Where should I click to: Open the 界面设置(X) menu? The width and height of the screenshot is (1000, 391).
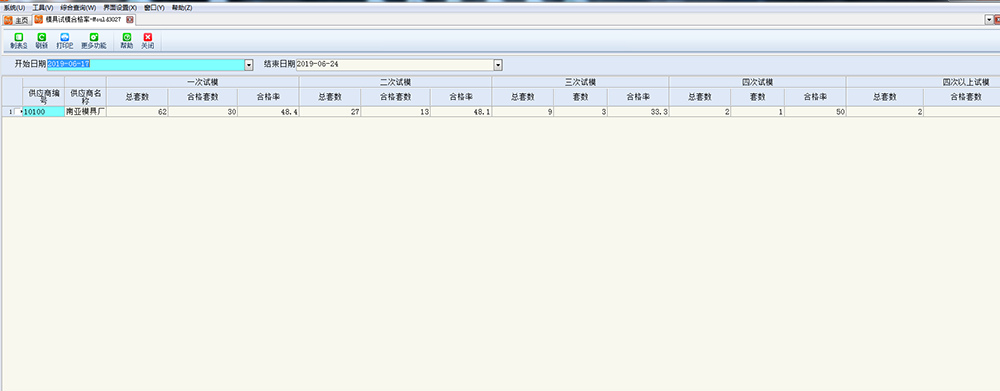(120, 8)
